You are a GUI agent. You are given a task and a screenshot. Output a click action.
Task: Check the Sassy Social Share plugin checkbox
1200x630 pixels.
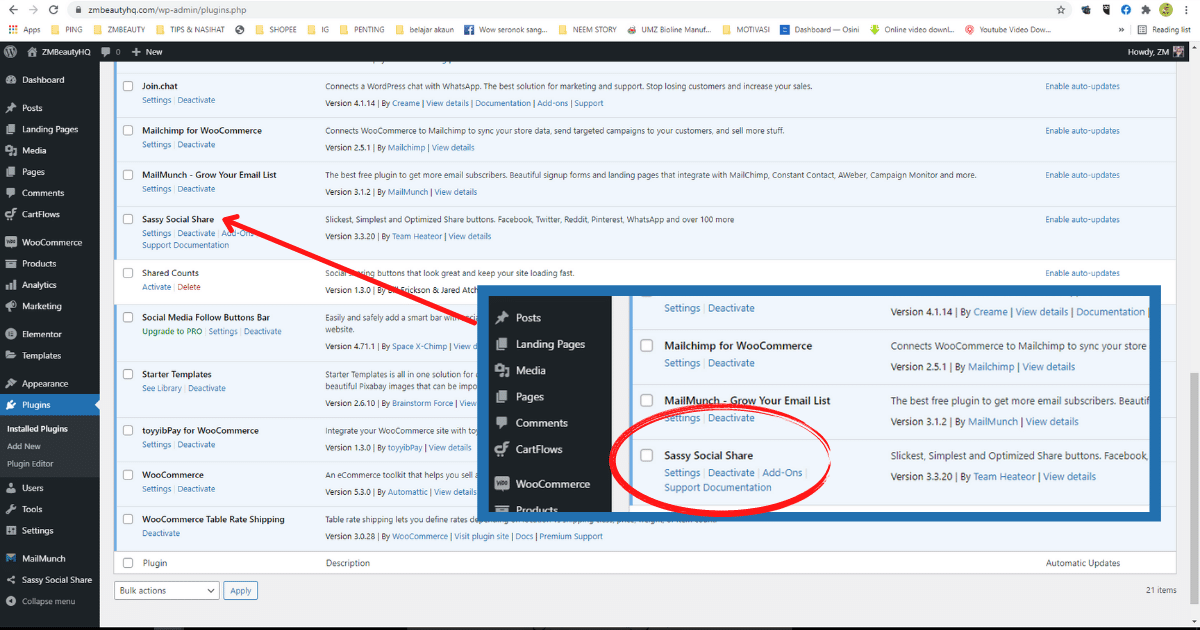[x=128, y=219]
